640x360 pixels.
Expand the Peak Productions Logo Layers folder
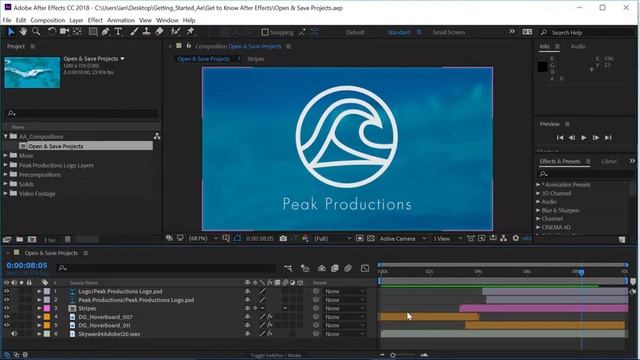tap(6, 165)
